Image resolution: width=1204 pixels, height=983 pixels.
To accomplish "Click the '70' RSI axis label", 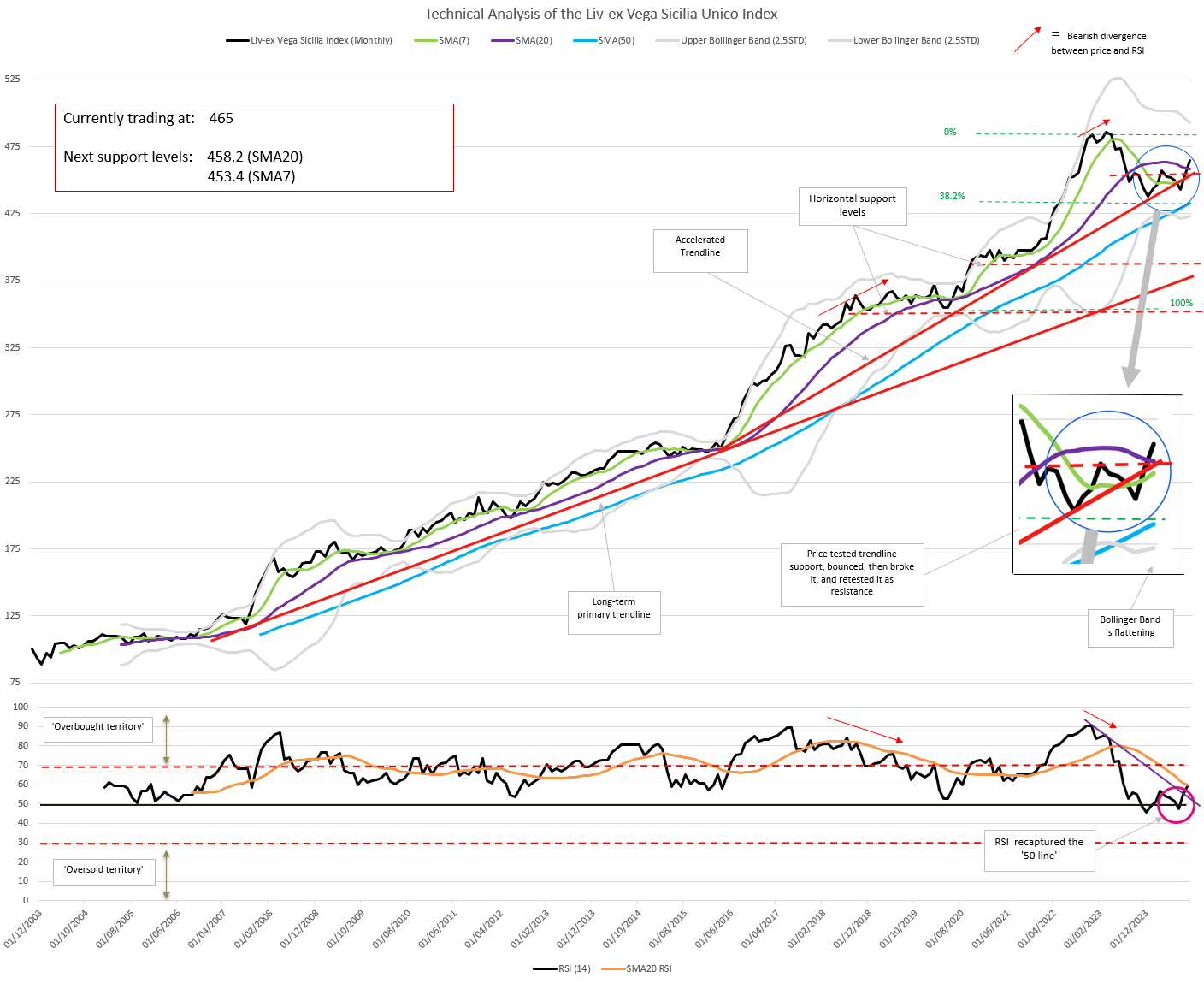I will point(23,765).
